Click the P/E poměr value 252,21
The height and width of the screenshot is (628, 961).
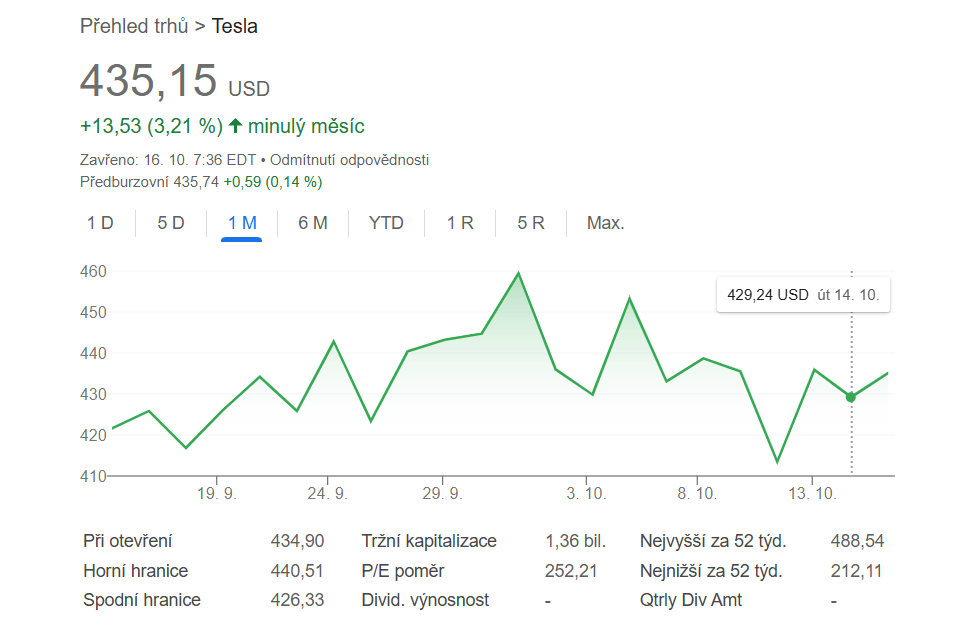575,571
